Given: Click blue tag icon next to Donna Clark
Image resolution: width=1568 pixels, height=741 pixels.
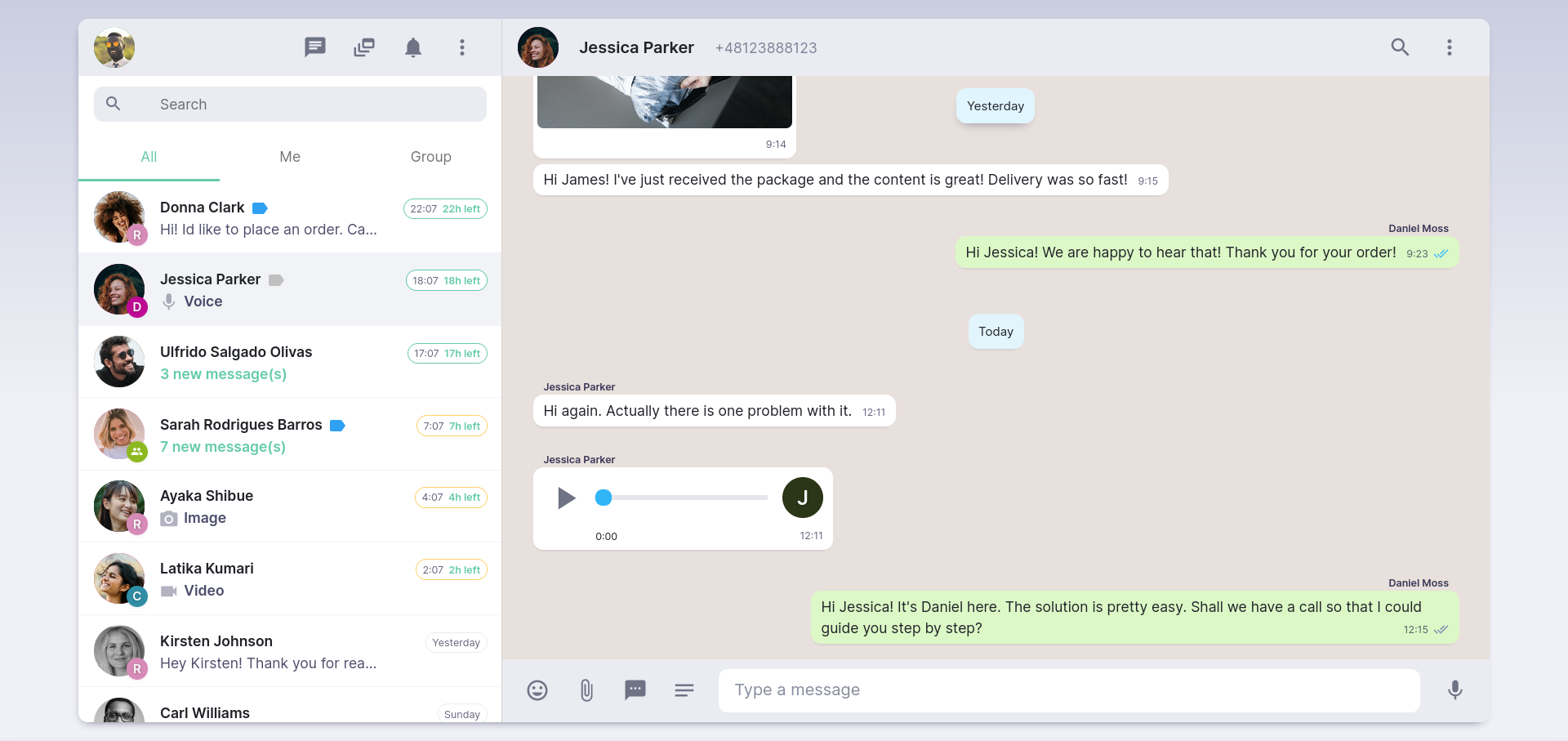Looking at the screenshot, I should [x=261, y=208].
